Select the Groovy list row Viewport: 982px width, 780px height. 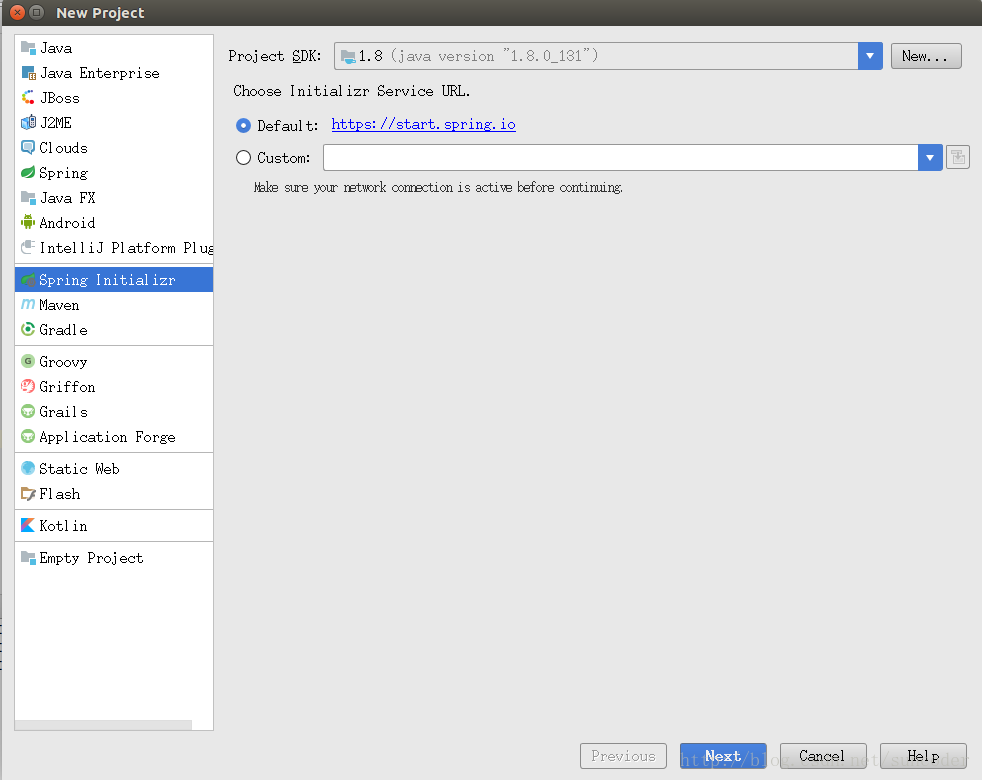114,361
